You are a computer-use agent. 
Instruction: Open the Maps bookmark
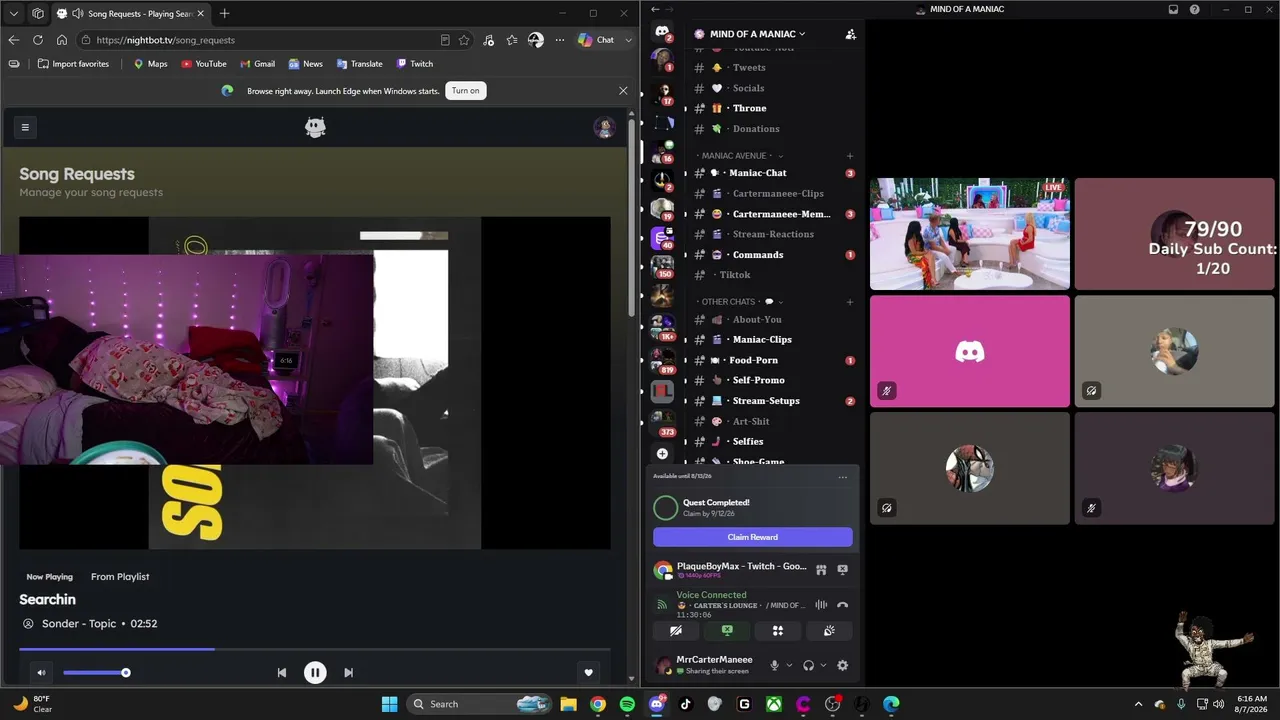pyautogui.click(x=150, y=64)
